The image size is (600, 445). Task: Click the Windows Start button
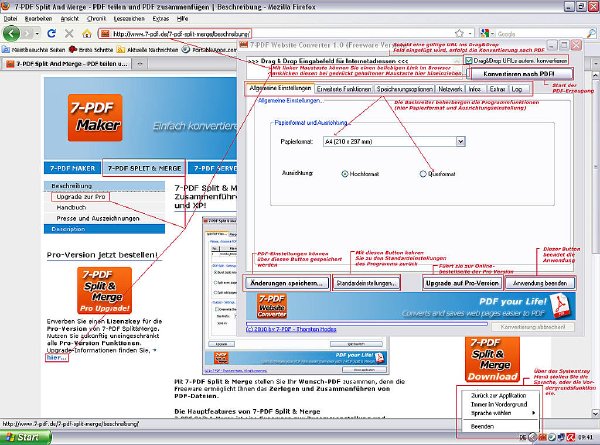pyautogui.click(x=25, y=437)
